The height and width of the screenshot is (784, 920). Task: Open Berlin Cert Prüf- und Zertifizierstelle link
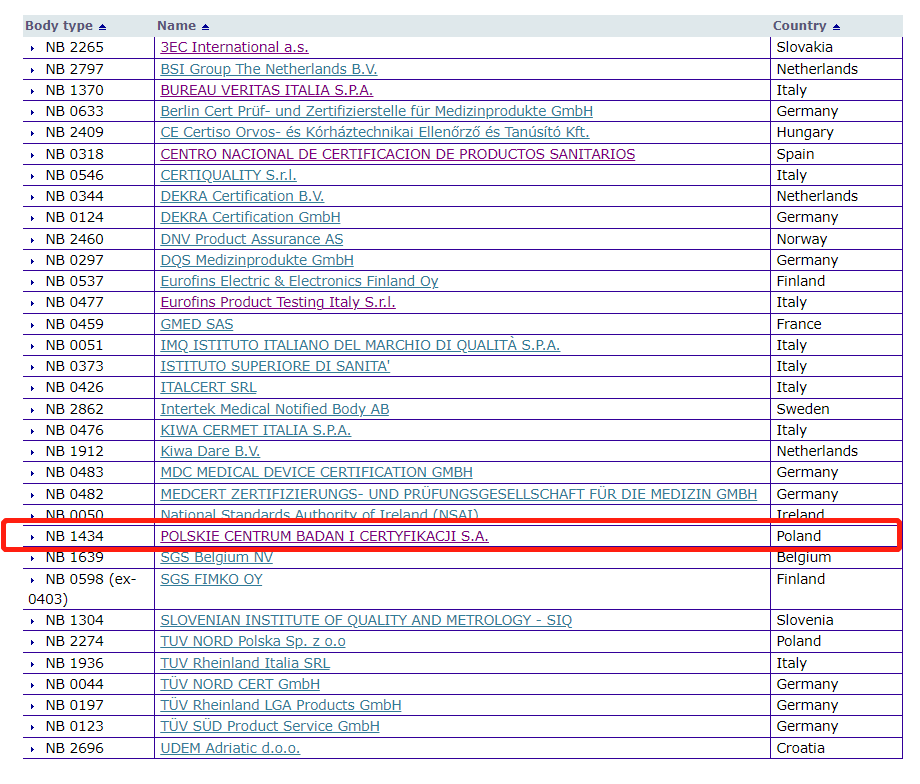[377, 111]
